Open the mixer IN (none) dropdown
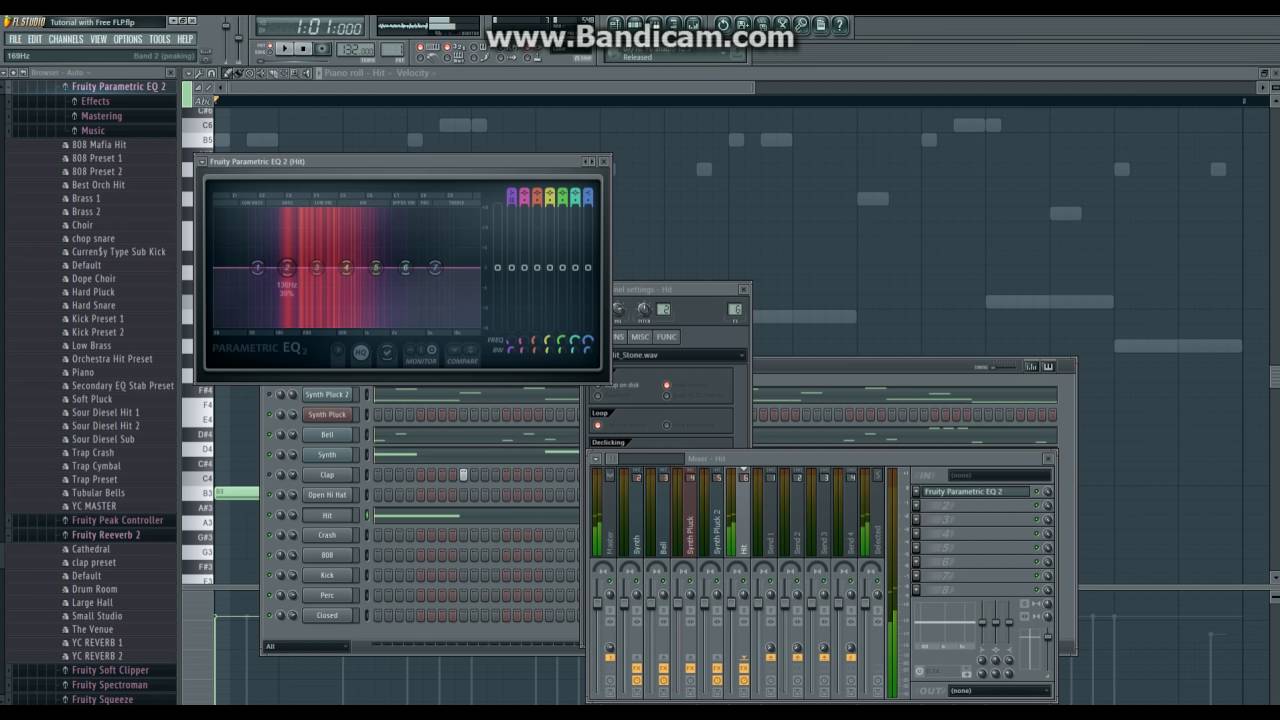The image size is (1280, 720). point(998,475)
